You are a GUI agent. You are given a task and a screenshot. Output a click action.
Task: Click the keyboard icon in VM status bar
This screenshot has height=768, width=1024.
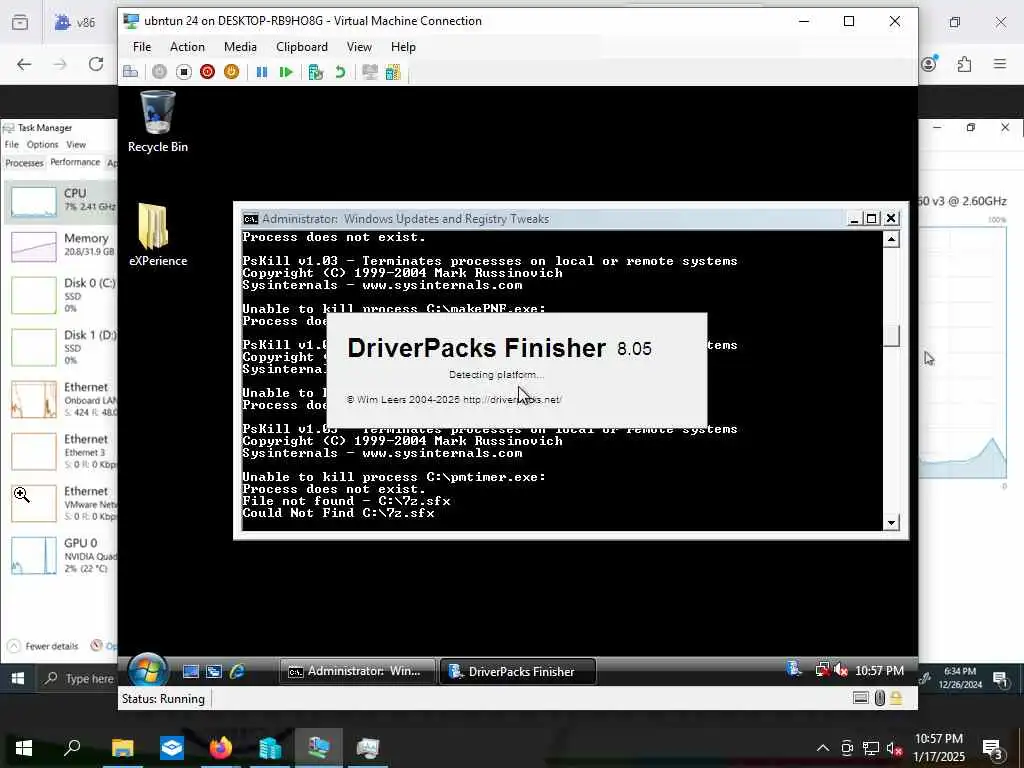coord(861,698)
